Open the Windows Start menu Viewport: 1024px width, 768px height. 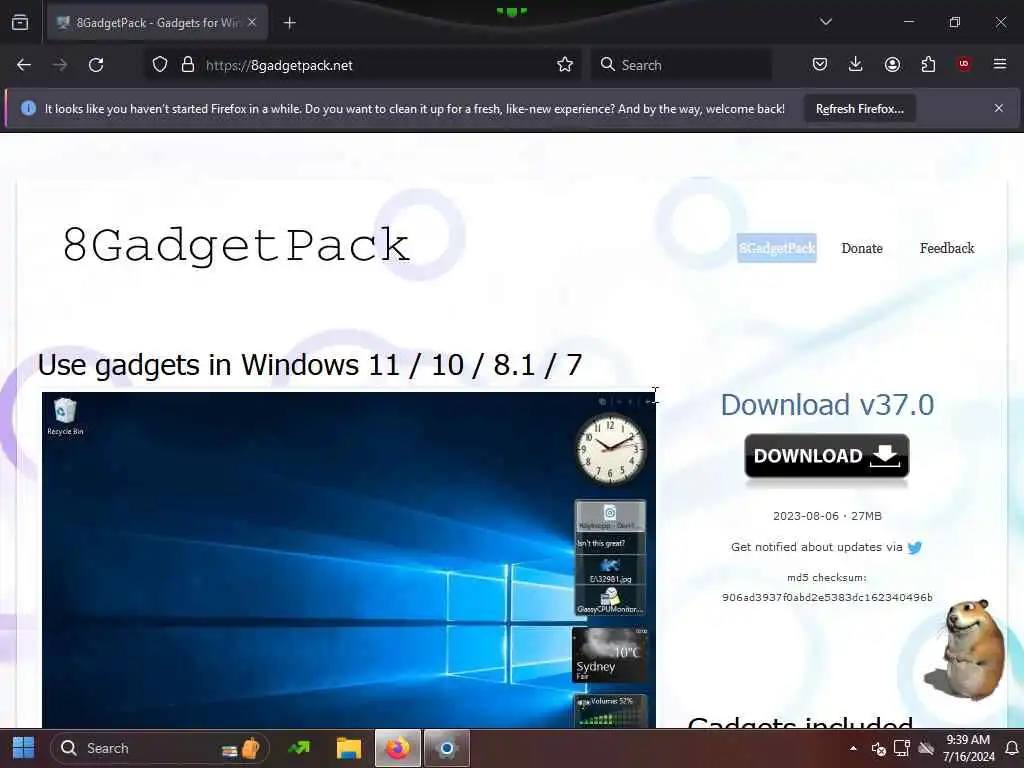(x=24, y=748)
